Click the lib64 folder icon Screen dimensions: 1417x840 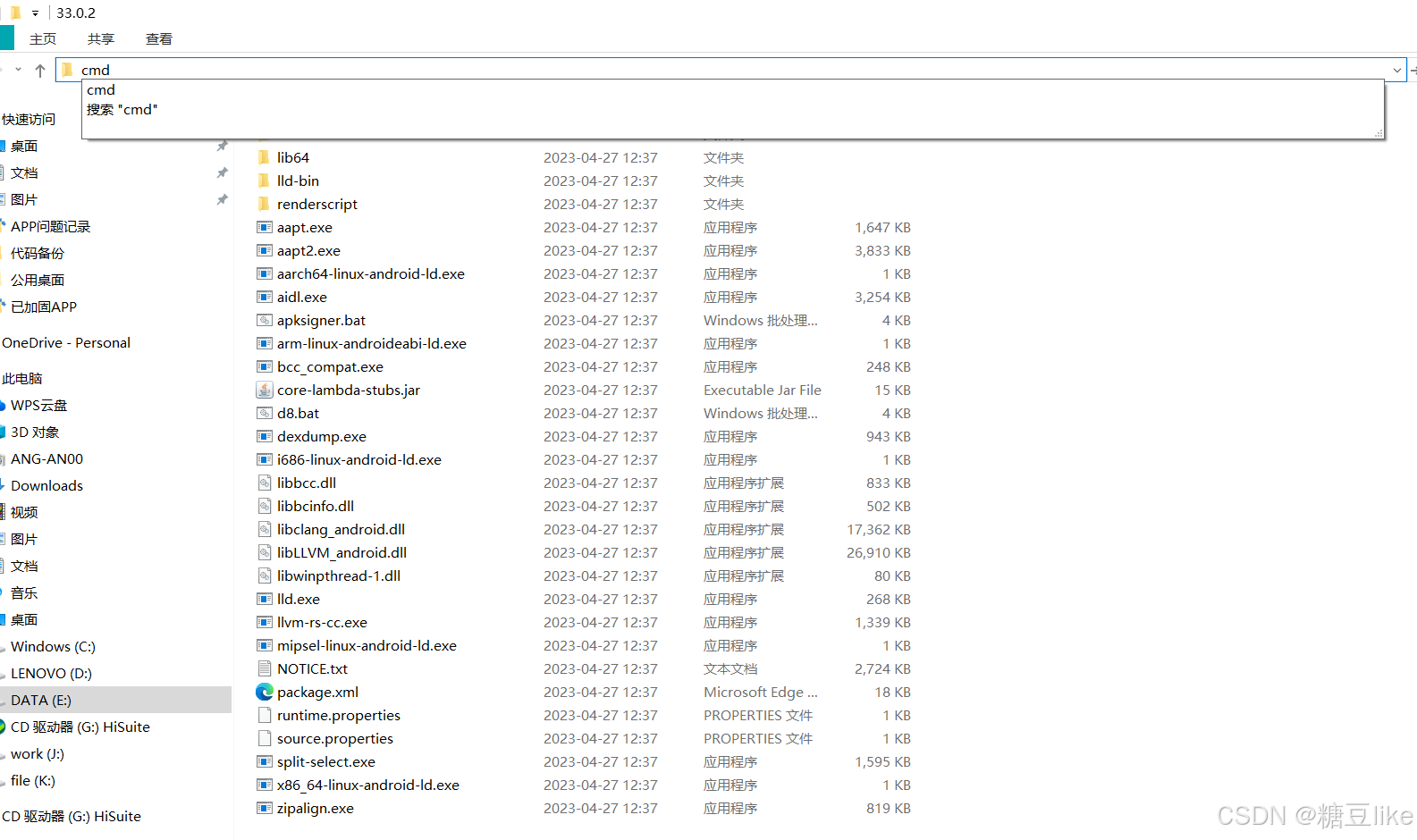coord(264,158)
